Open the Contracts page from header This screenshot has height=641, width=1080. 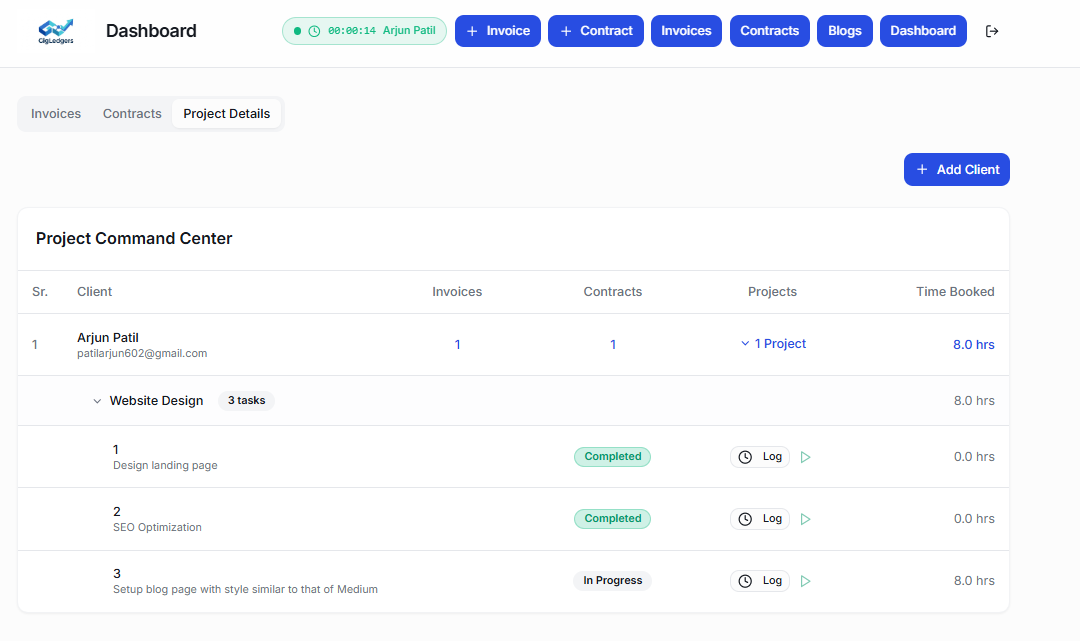pyautogui.click(x=769, y=31)
